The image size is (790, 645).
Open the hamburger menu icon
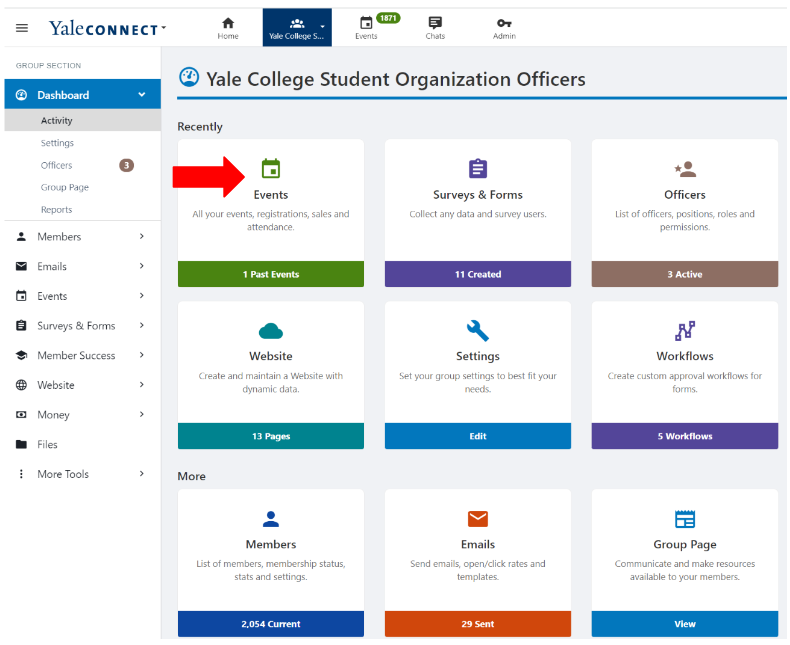click(22, 28)
